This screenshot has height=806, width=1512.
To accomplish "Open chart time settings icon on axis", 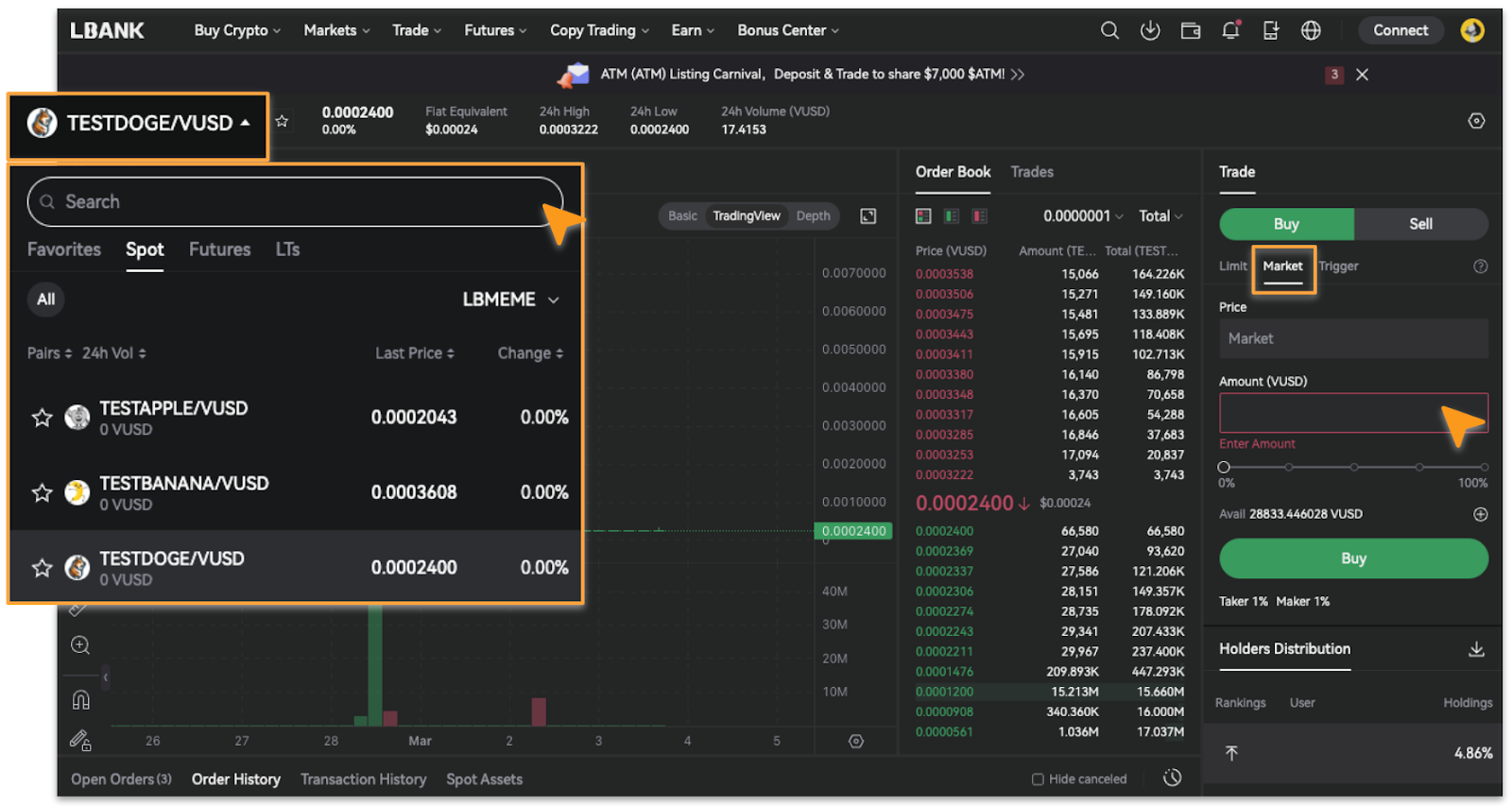I will click(x=856, y=741).
